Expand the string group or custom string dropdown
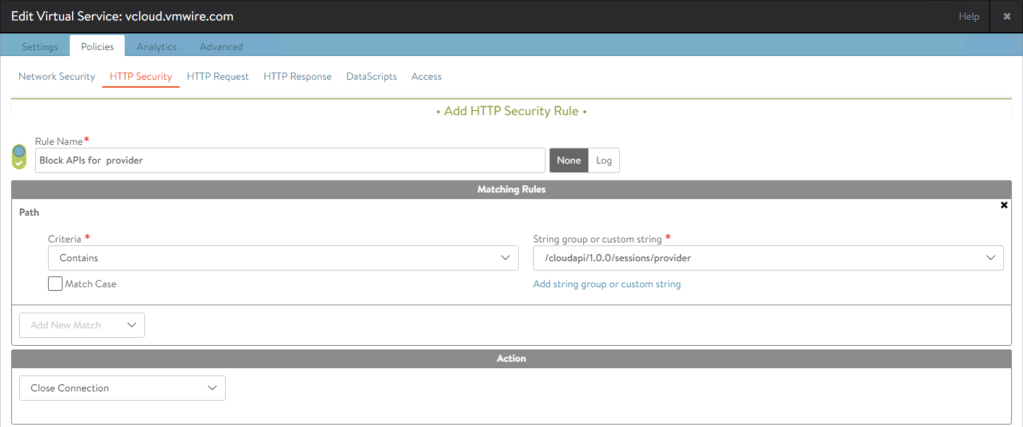Viewport: 1023px width, 427px height. (x=767, y=258)
